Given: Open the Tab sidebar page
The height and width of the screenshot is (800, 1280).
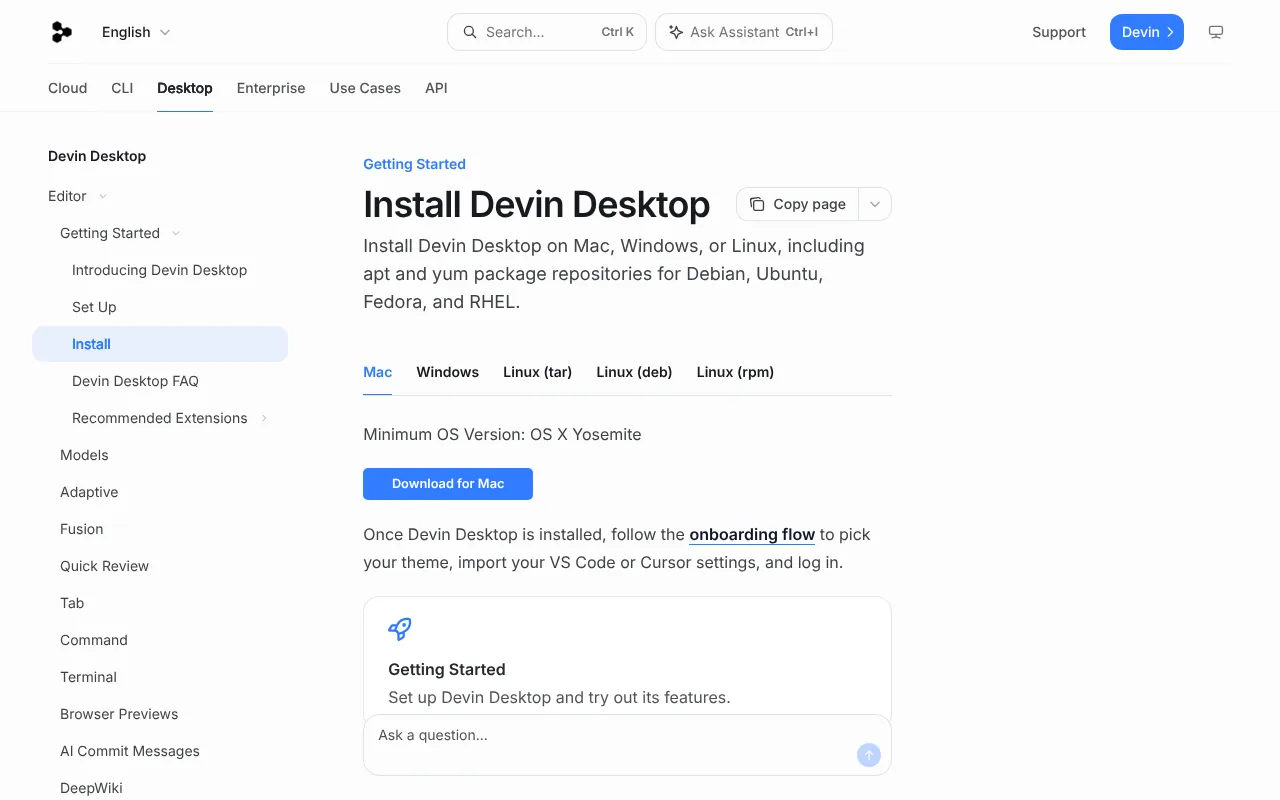Looking at the screenshot, I should point(72,603).
